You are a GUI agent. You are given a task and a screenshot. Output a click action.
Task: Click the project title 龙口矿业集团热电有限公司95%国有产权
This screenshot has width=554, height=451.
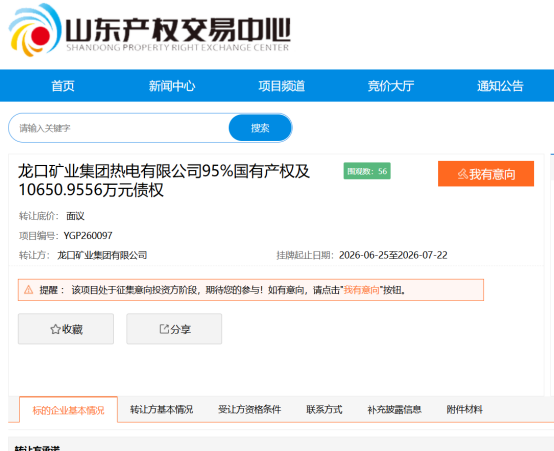tap(164, 180)
